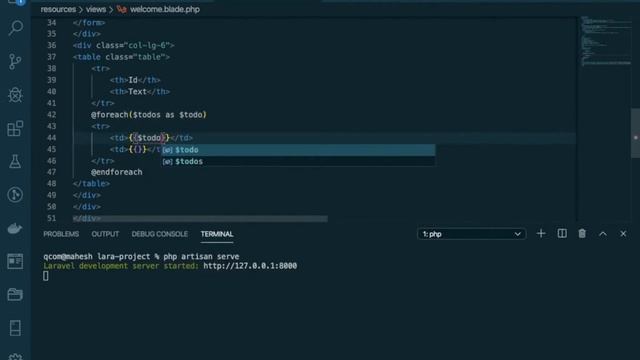Image resolution: width=640 pixels, height=360 pixels.
Task: Open the Git history clock icon view
Action: tap(16, 195)
